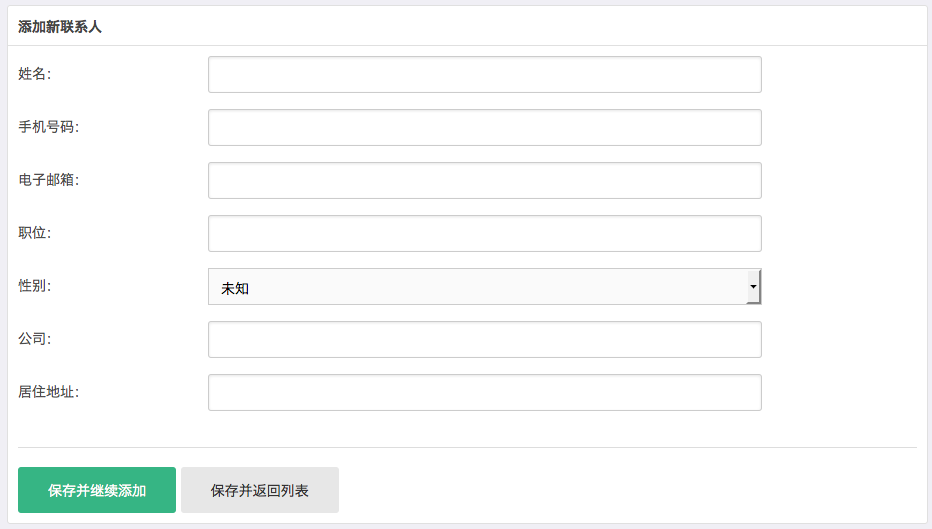Viewport: 932px width, 529px height.
Task: Click the 手机号码 label text
Action: click(x=48, y=126)
